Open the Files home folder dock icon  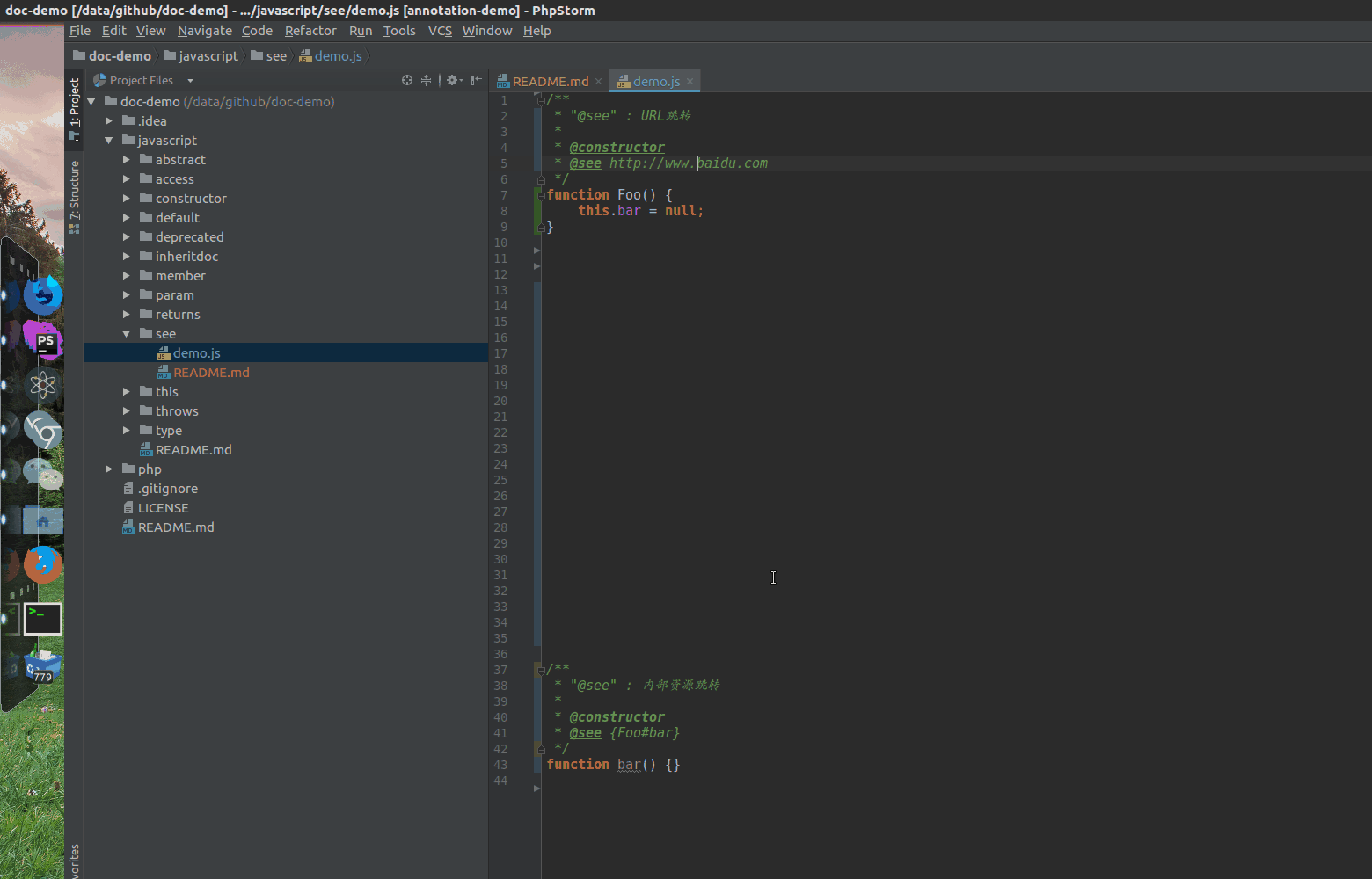pyautogui.click(x=43, y=520)
